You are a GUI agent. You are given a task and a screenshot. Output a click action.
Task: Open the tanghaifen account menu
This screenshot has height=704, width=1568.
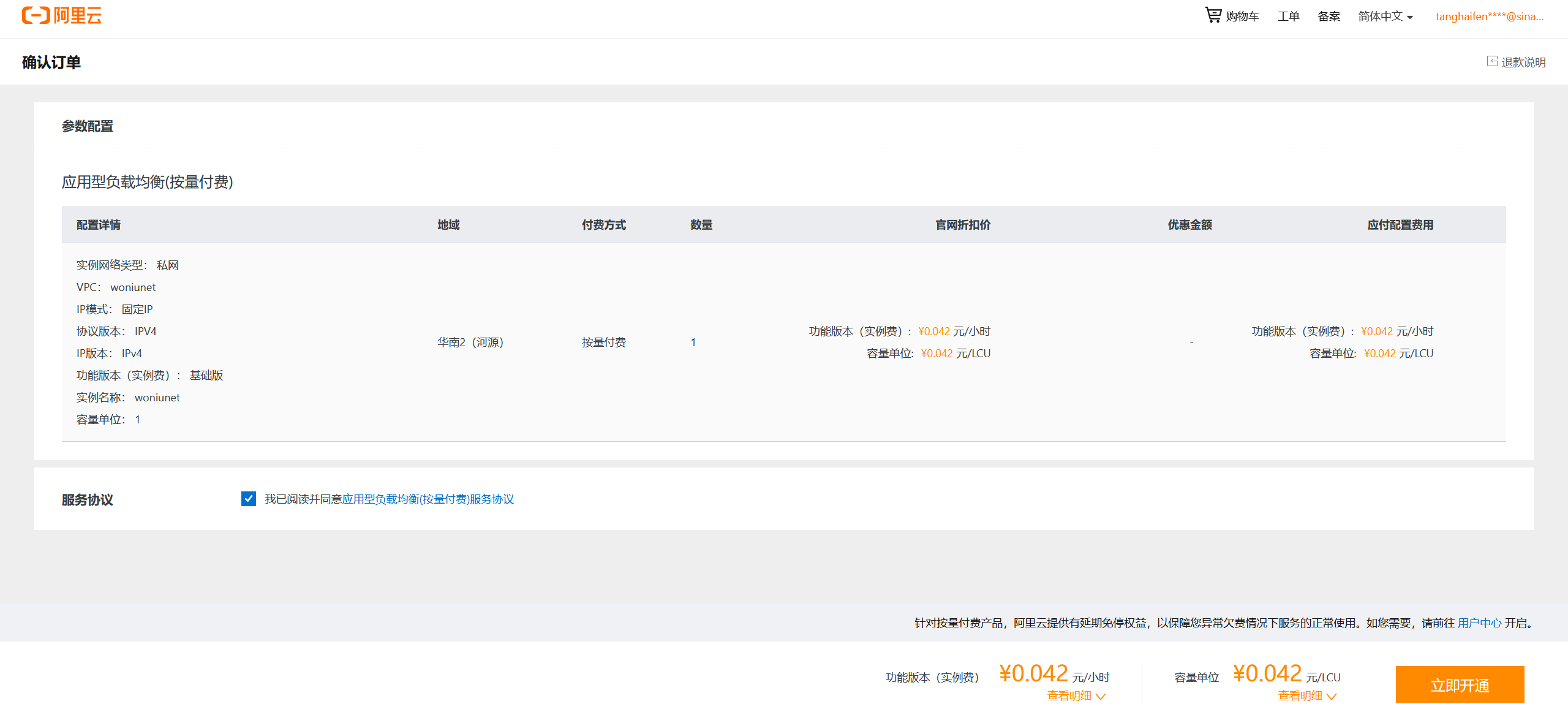pyautogui.click(x=1489, y=17)
